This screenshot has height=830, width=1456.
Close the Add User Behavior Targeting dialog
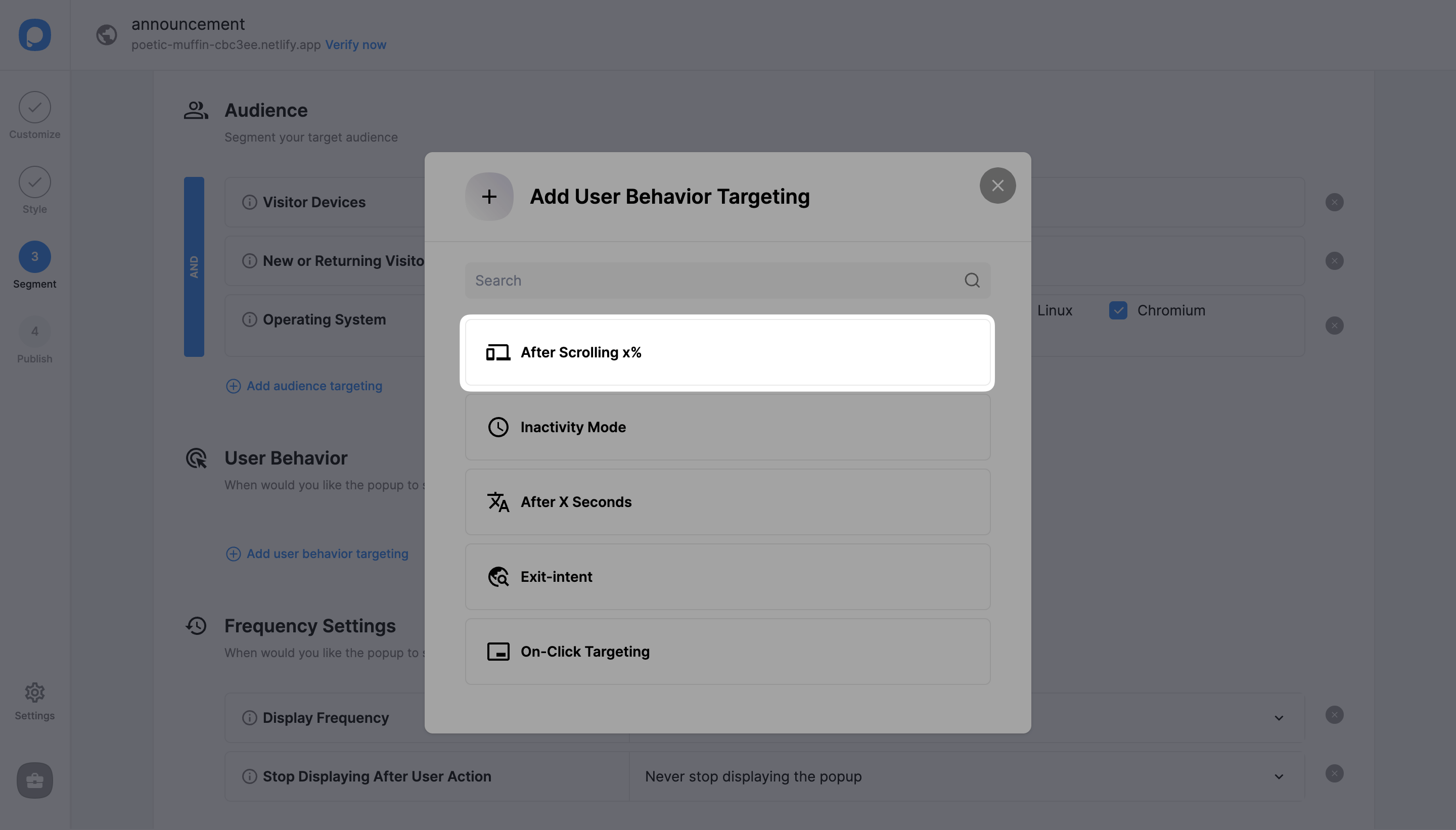[997, 185]
